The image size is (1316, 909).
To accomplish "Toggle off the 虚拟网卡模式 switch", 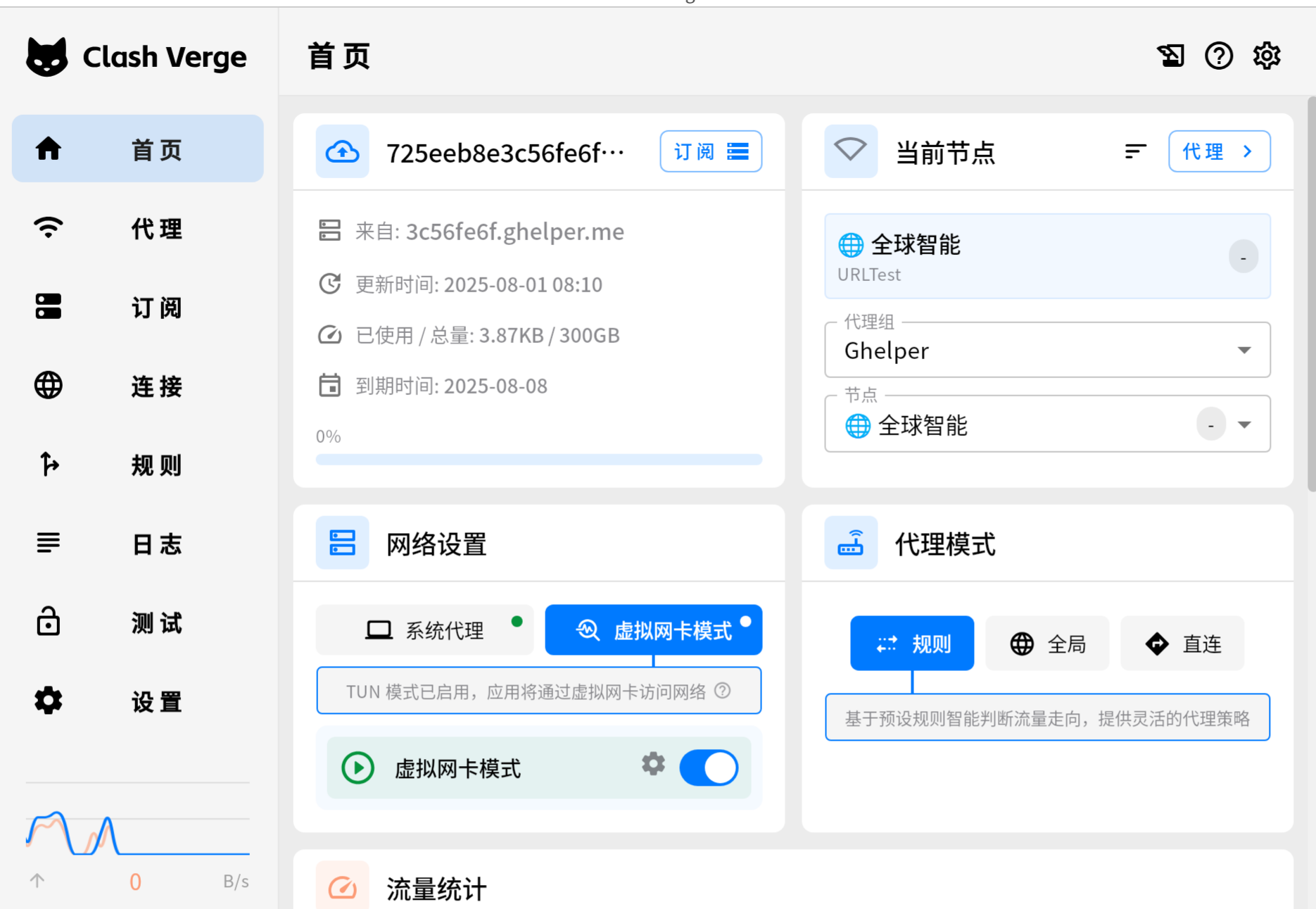I will (x=709, y=767).
